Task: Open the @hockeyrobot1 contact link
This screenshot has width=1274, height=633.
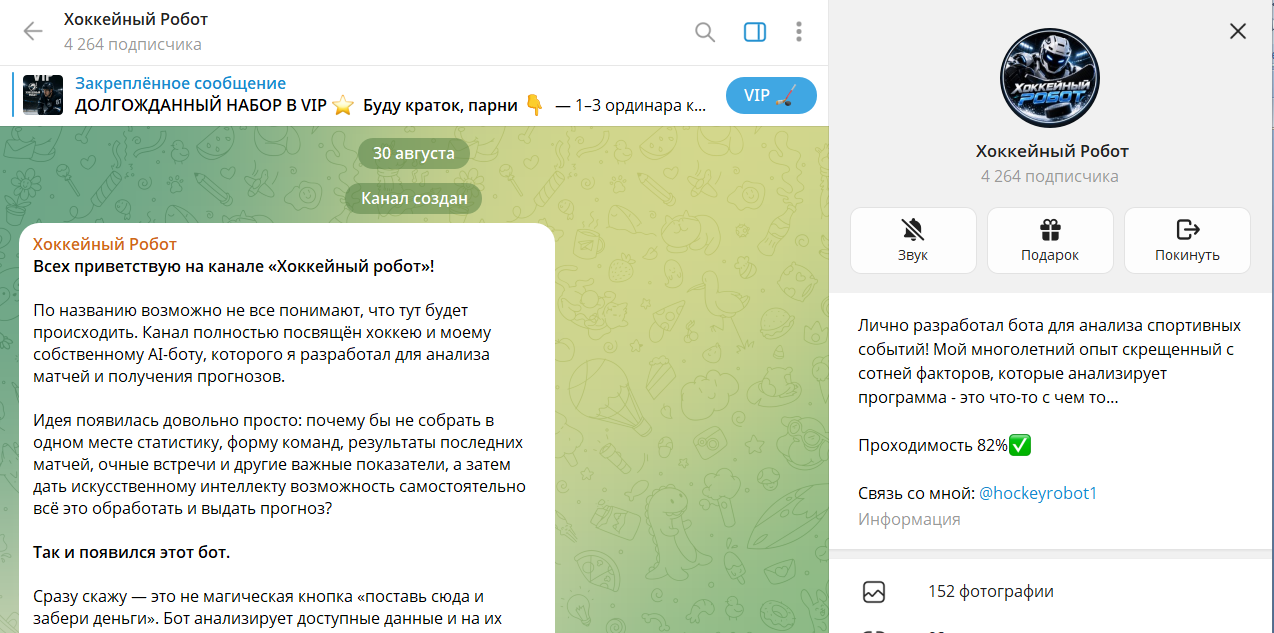Action: pos(1038,494)
